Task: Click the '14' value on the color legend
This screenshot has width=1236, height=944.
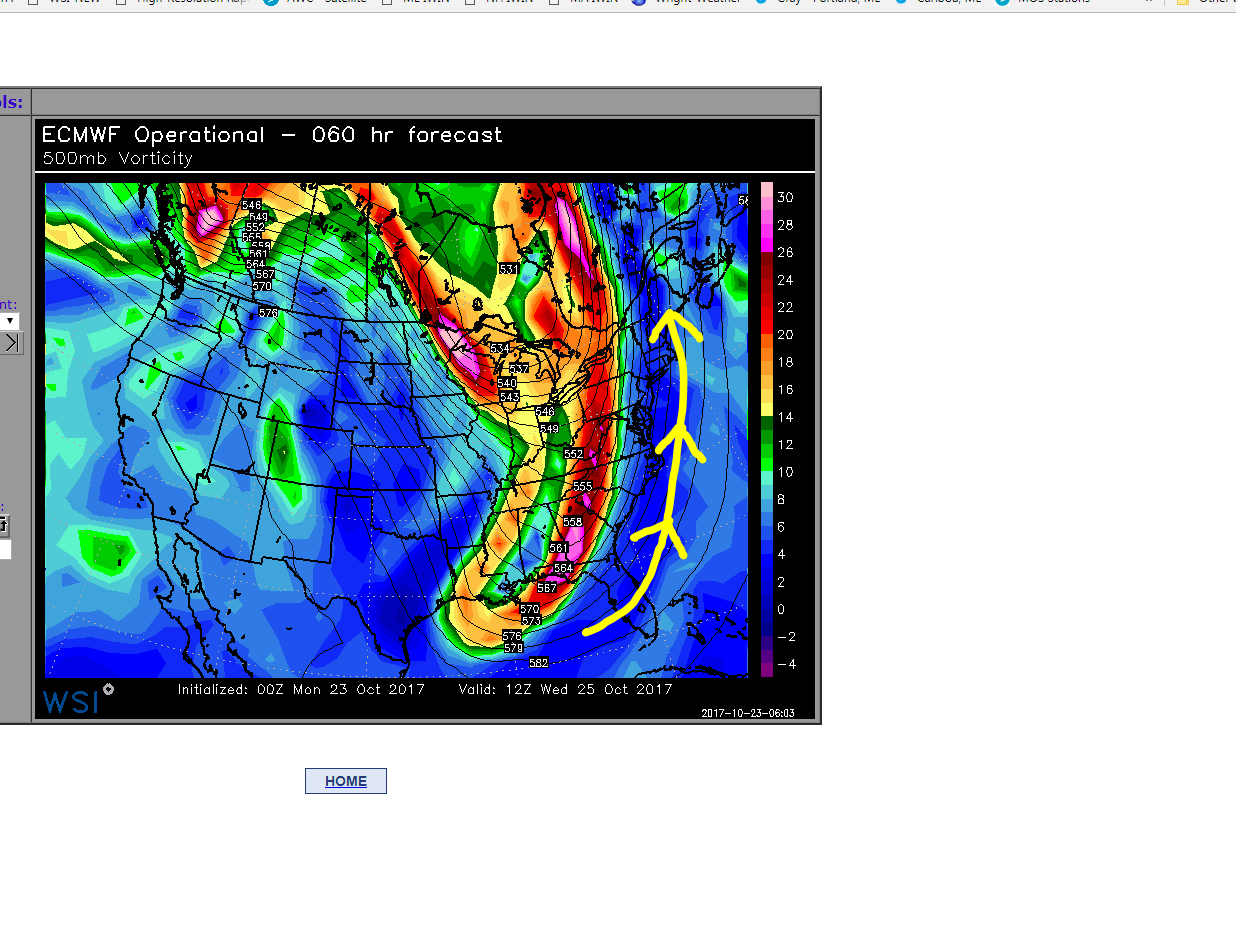Action: pos(785,417)
